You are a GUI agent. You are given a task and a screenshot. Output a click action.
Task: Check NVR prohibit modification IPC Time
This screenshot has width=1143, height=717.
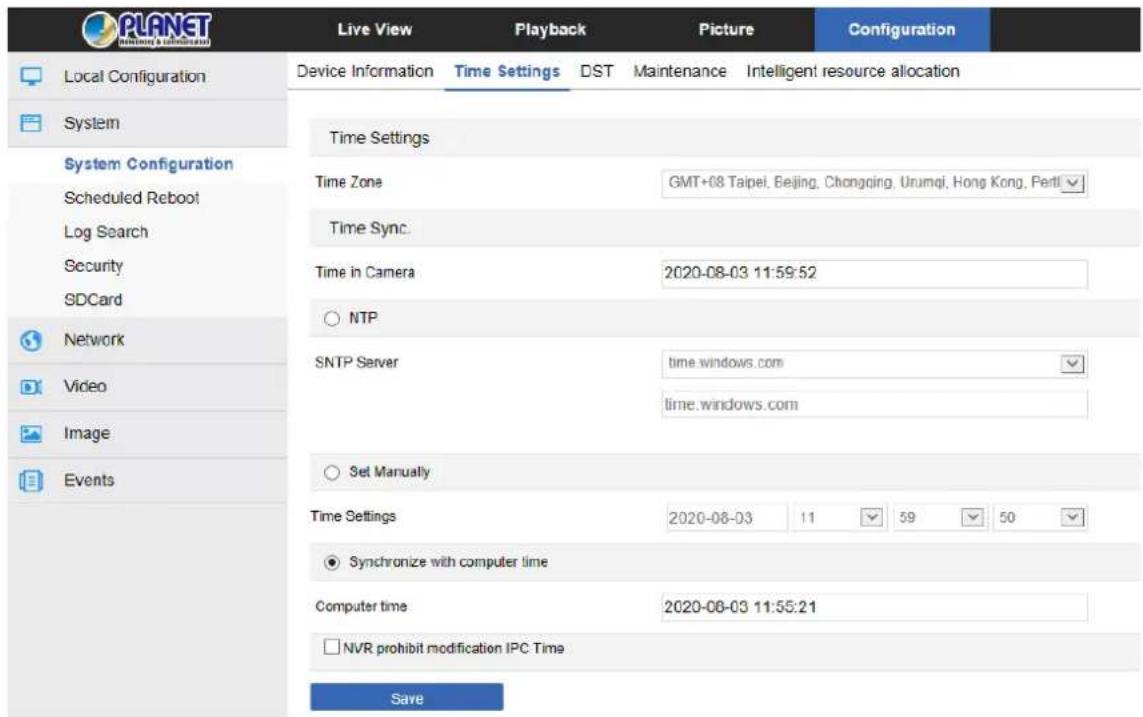click(x=332, y=647)
